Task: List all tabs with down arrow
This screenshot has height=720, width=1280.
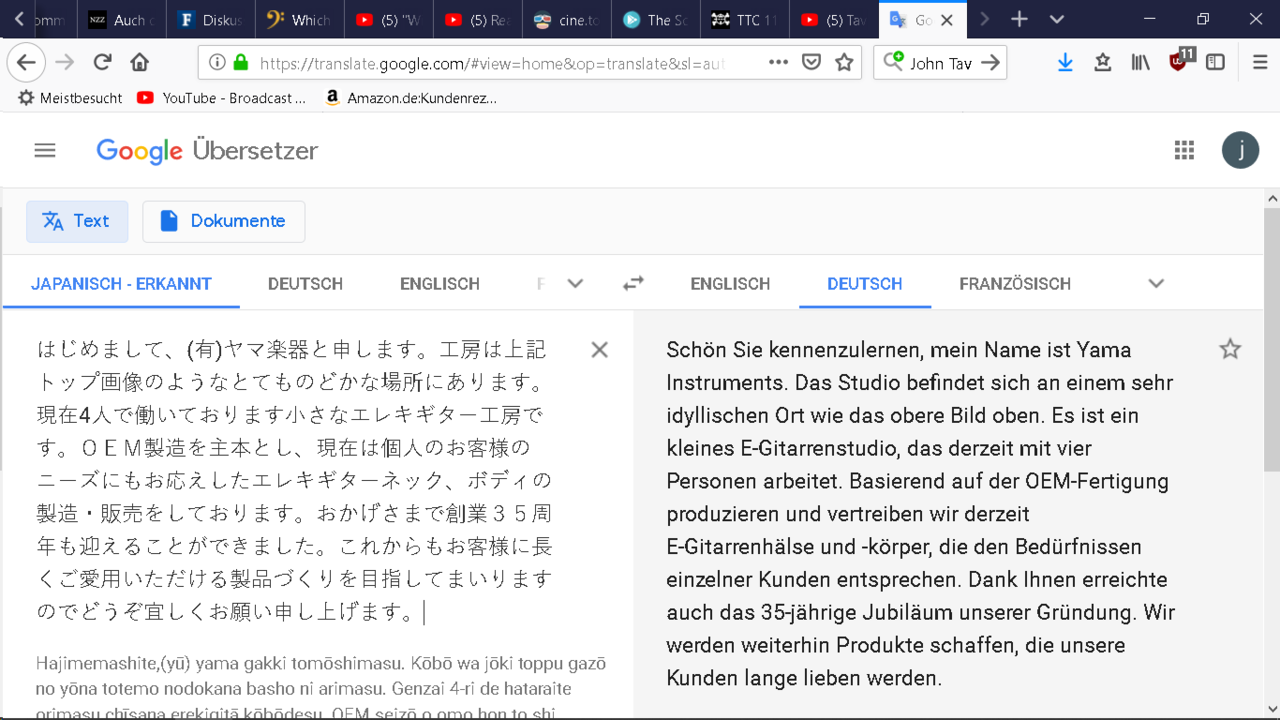Action: [1057, 19]
